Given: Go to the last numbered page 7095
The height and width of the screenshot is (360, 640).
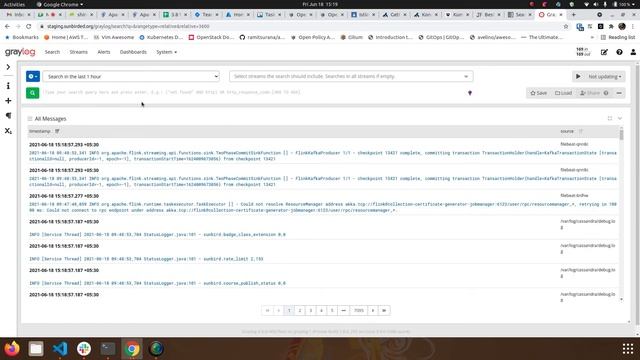Looking at the screenshot, I should tap(359, 311).
